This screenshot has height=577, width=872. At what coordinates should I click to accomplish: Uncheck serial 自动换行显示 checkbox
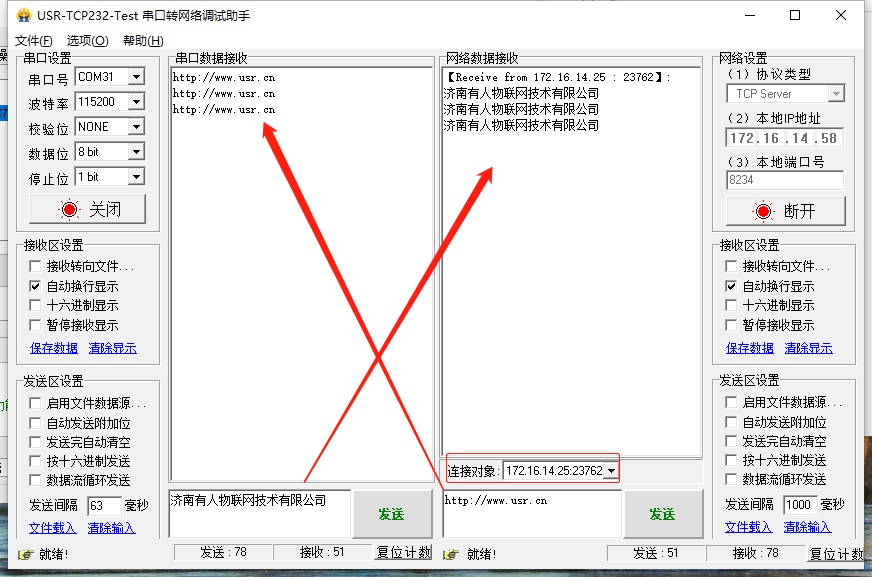tap(35, 286)
